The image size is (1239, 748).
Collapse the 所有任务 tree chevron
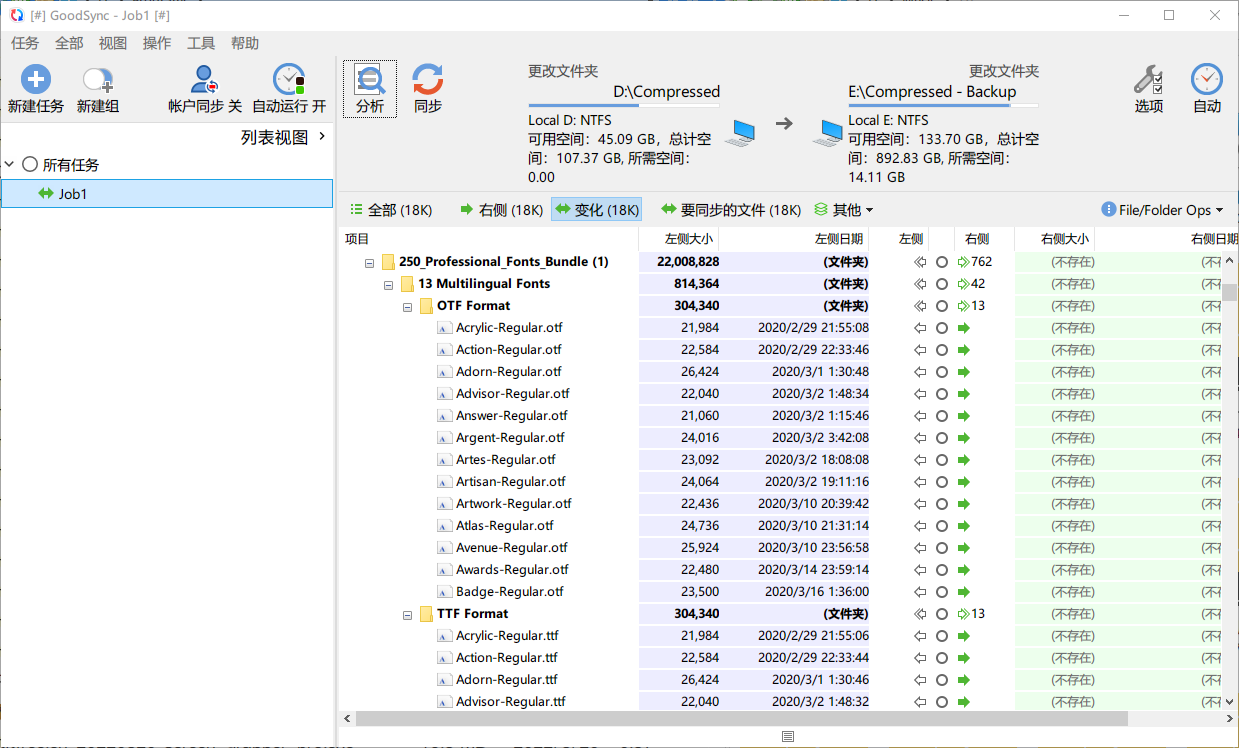pyautogui.click(x=9, y=164)
